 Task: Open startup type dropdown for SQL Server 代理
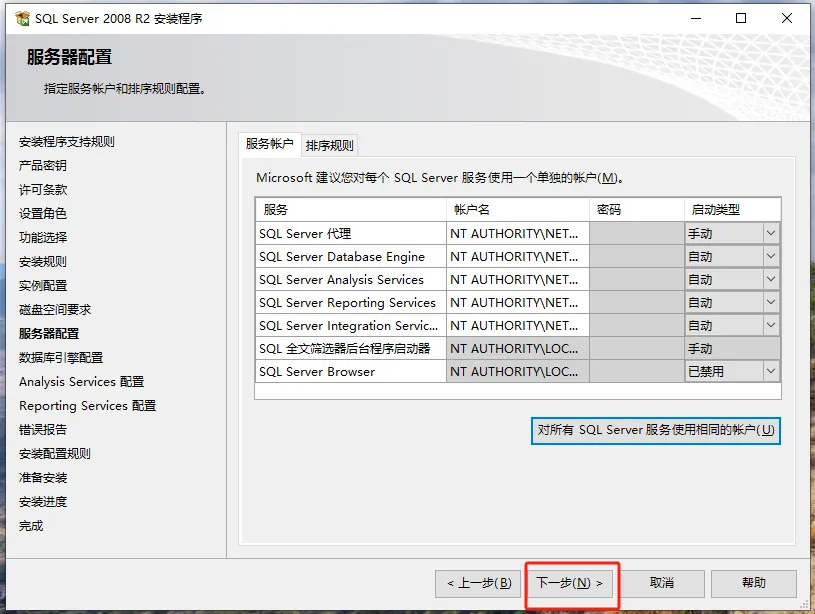[771, 233]
